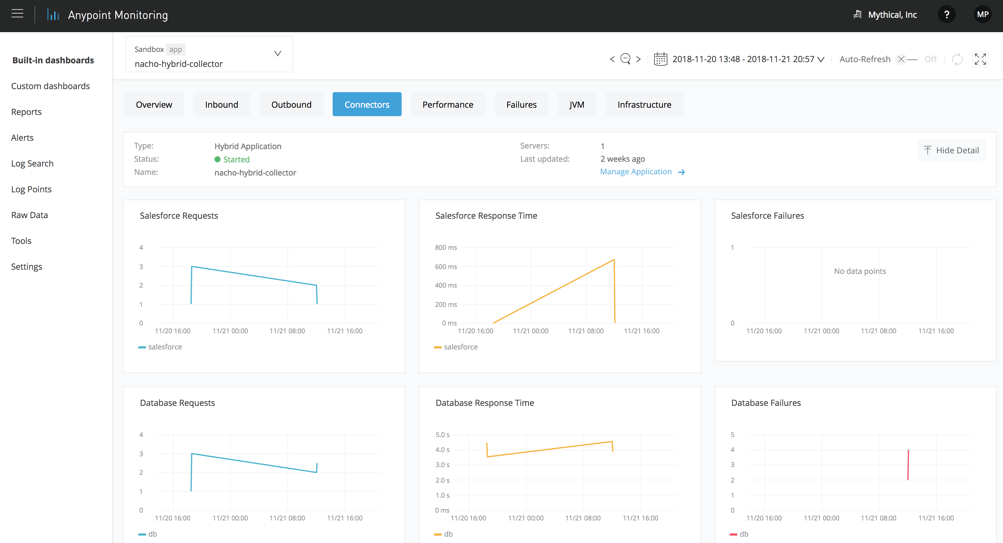
Task: Open the date range dropdown
Action: [748, 59]
